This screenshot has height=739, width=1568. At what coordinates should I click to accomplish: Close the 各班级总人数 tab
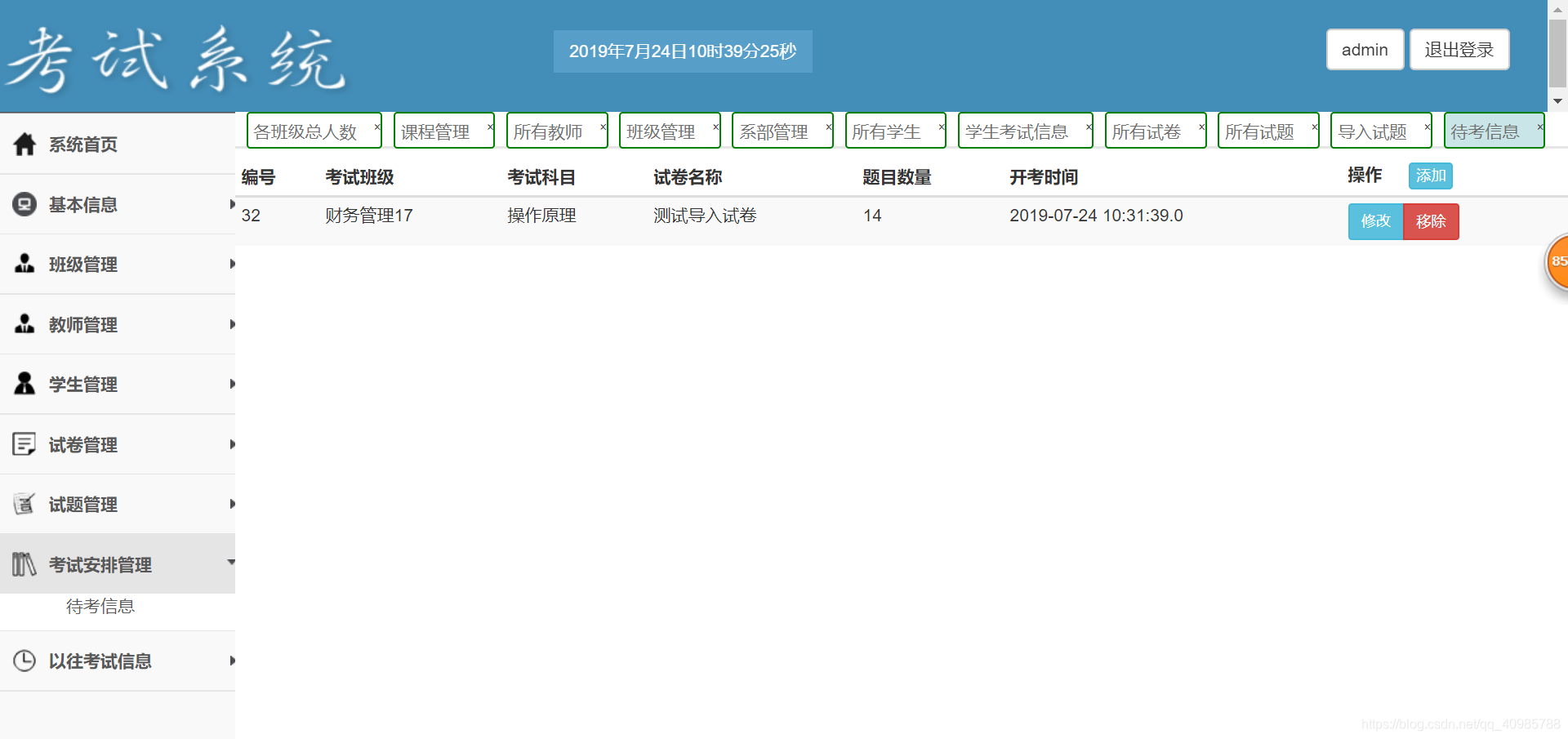(x=377, y=127)
